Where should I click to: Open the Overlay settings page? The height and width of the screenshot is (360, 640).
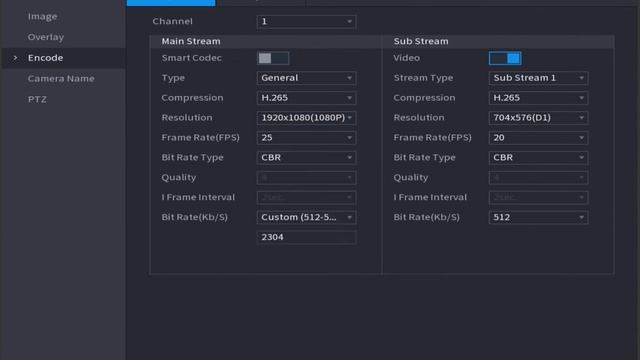(46, 37)
